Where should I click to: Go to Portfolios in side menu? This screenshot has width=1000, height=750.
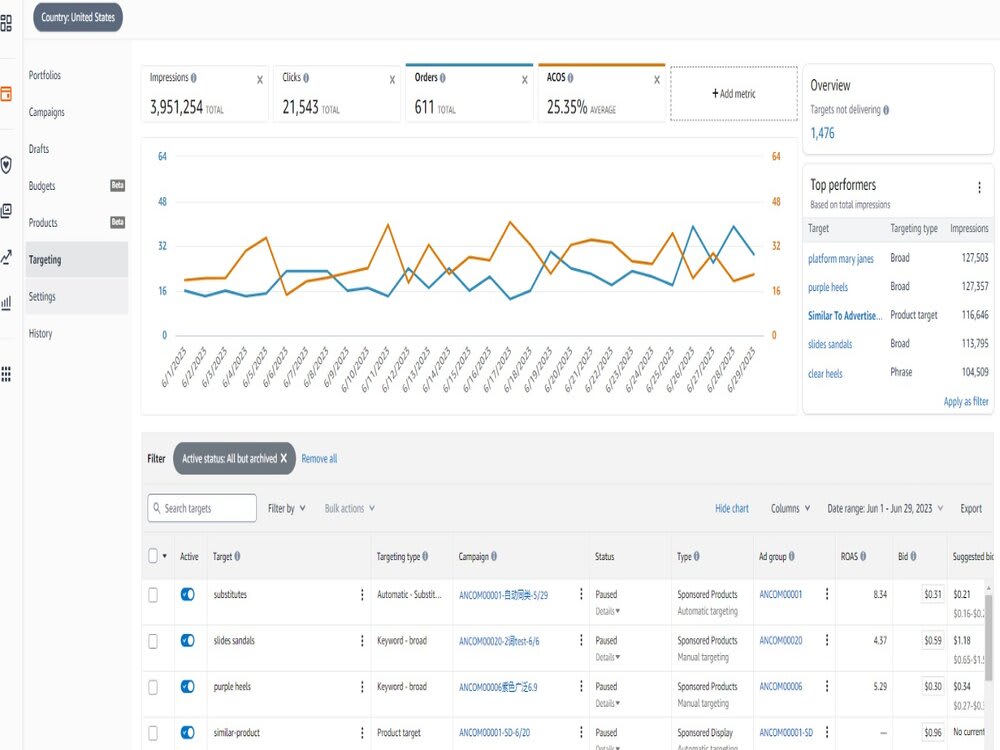[x=45, y=75]
